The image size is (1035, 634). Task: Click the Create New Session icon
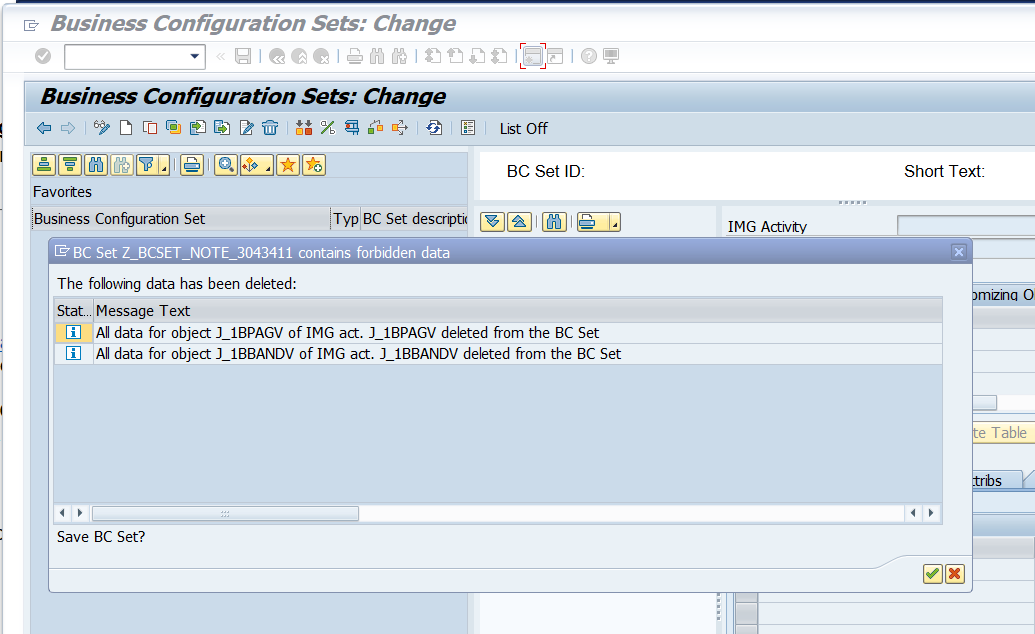click(533, 56)
